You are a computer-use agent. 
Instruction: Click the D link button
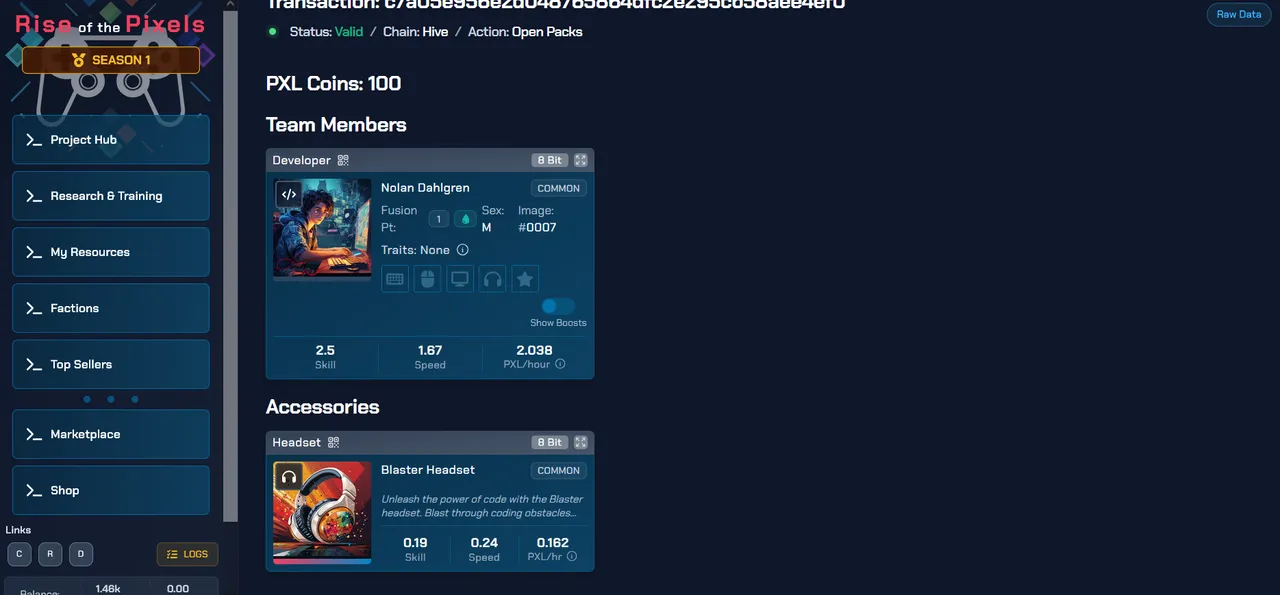coord(81,554)
